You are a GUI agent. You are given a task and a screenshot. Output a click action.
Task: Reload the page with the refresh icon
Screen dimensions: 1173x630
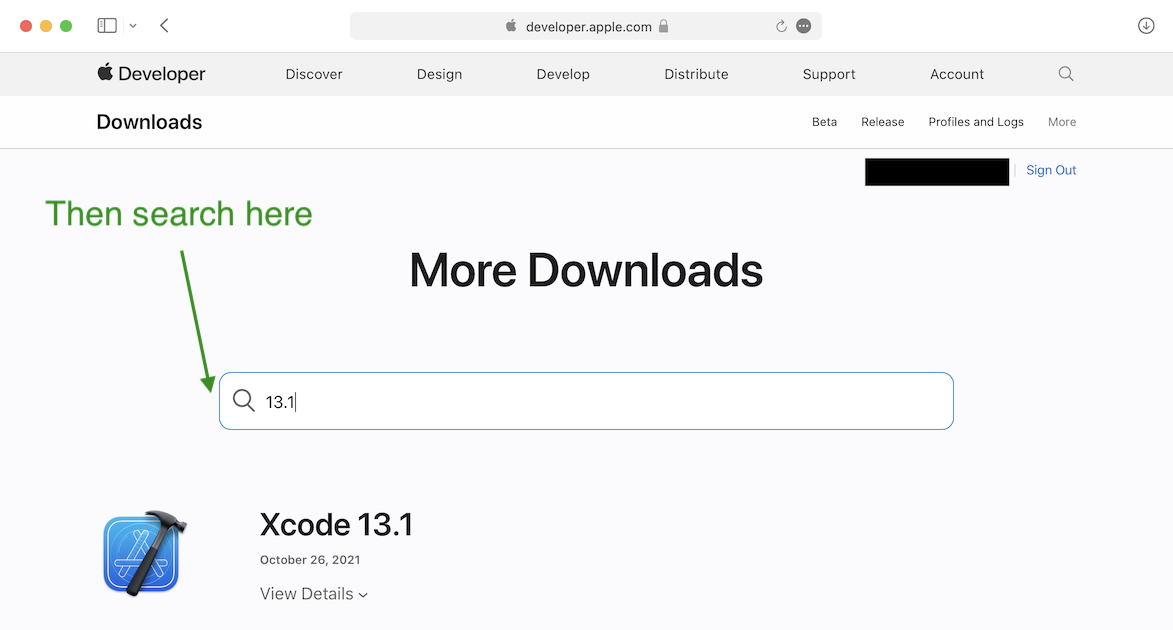coord(781,26)
